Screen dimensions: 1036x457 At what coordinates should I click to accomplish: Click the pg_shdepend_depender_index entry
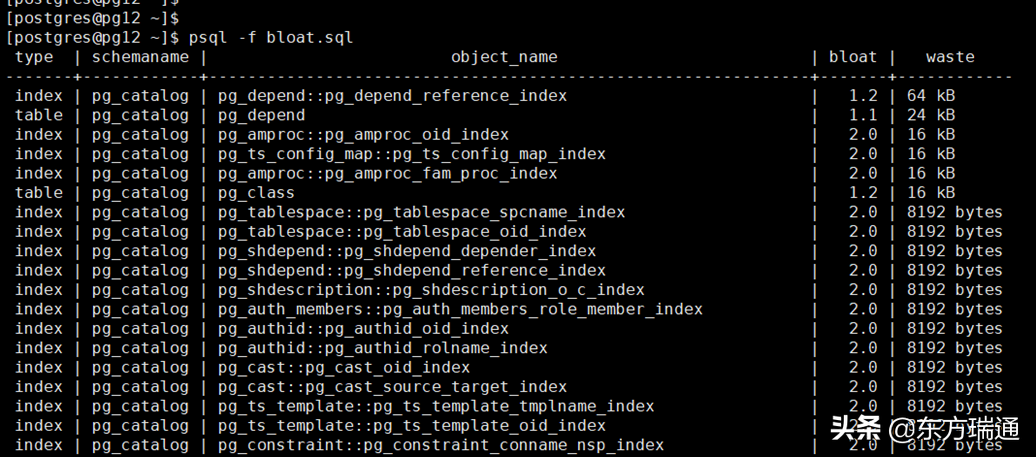407,251
